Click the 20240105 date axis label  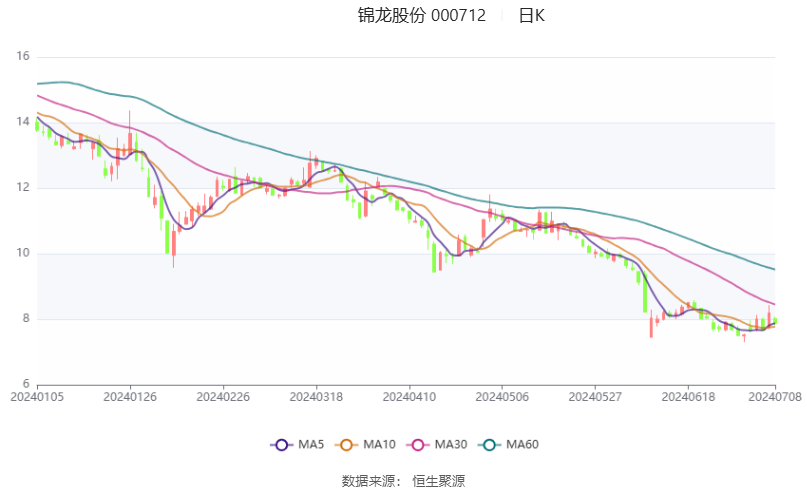pyautogui.click(x=37, y=397)
